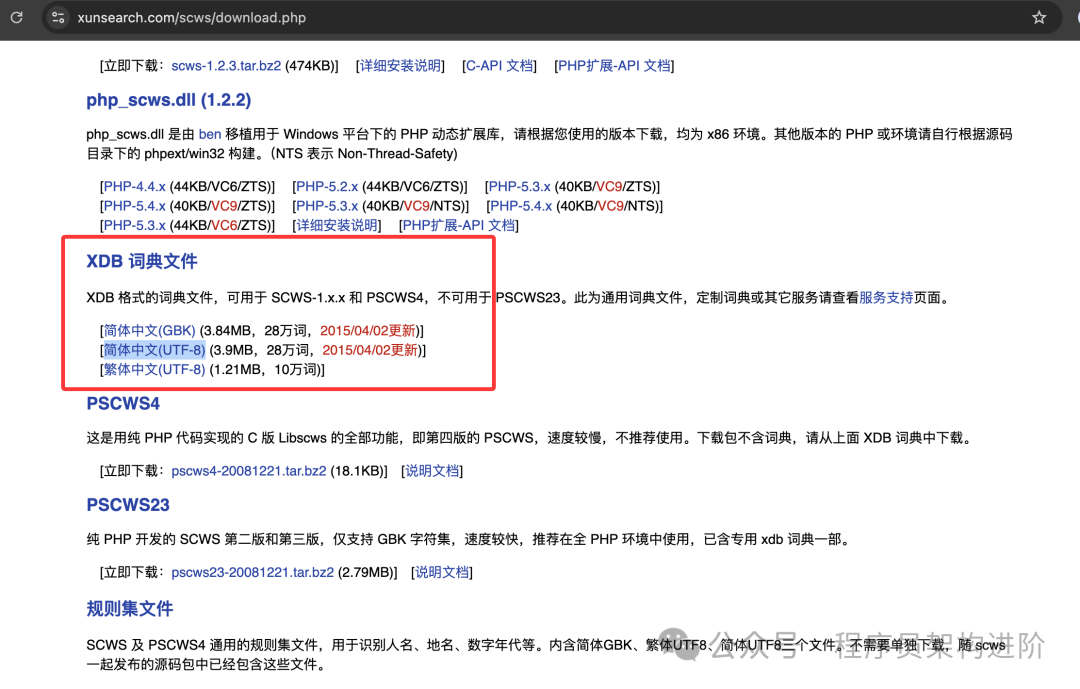Download PHP-5.3.x dll (40KB/VC9/NTS)

pyautogui.click(x=327, y=206)
